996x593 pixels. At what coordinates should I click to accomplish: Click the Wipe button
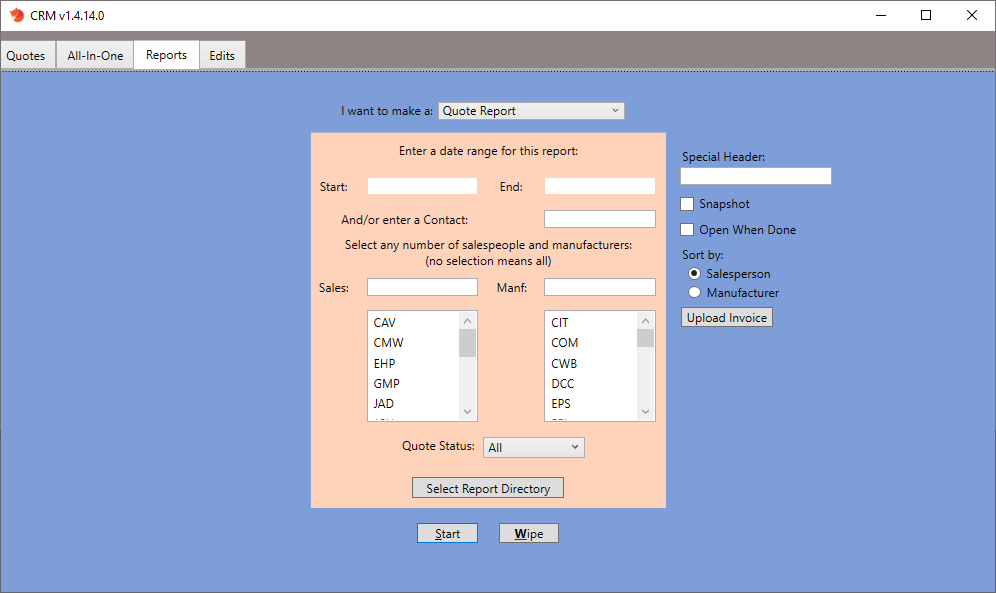point(528,533)
